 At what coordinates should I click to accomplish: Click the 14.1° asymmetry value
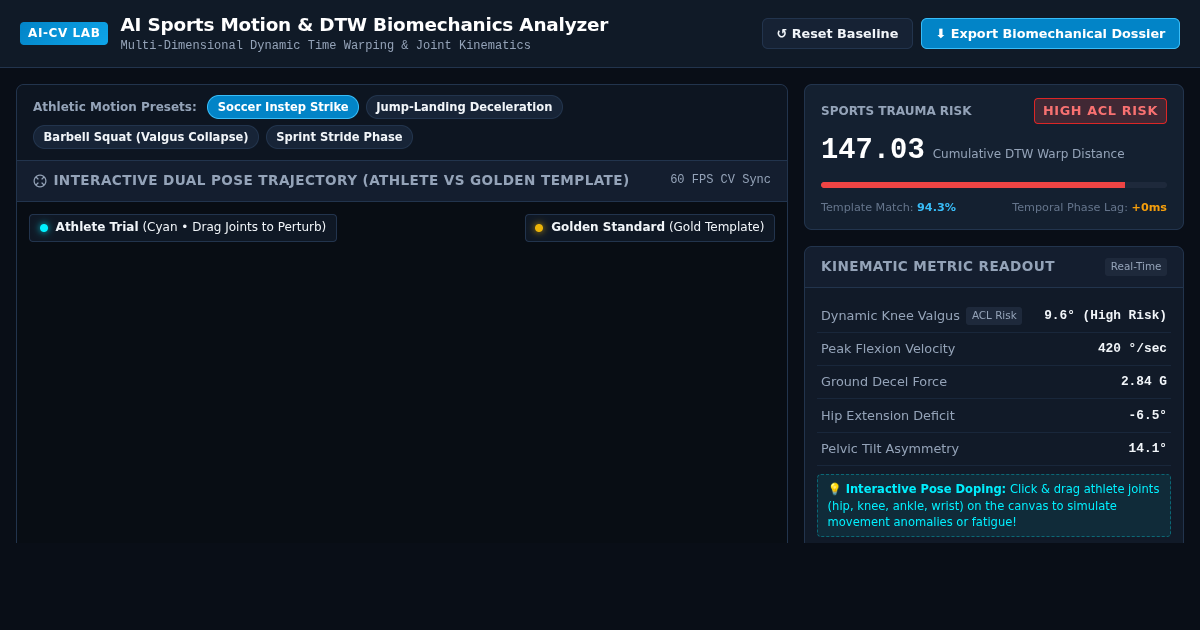[1148, 449]
